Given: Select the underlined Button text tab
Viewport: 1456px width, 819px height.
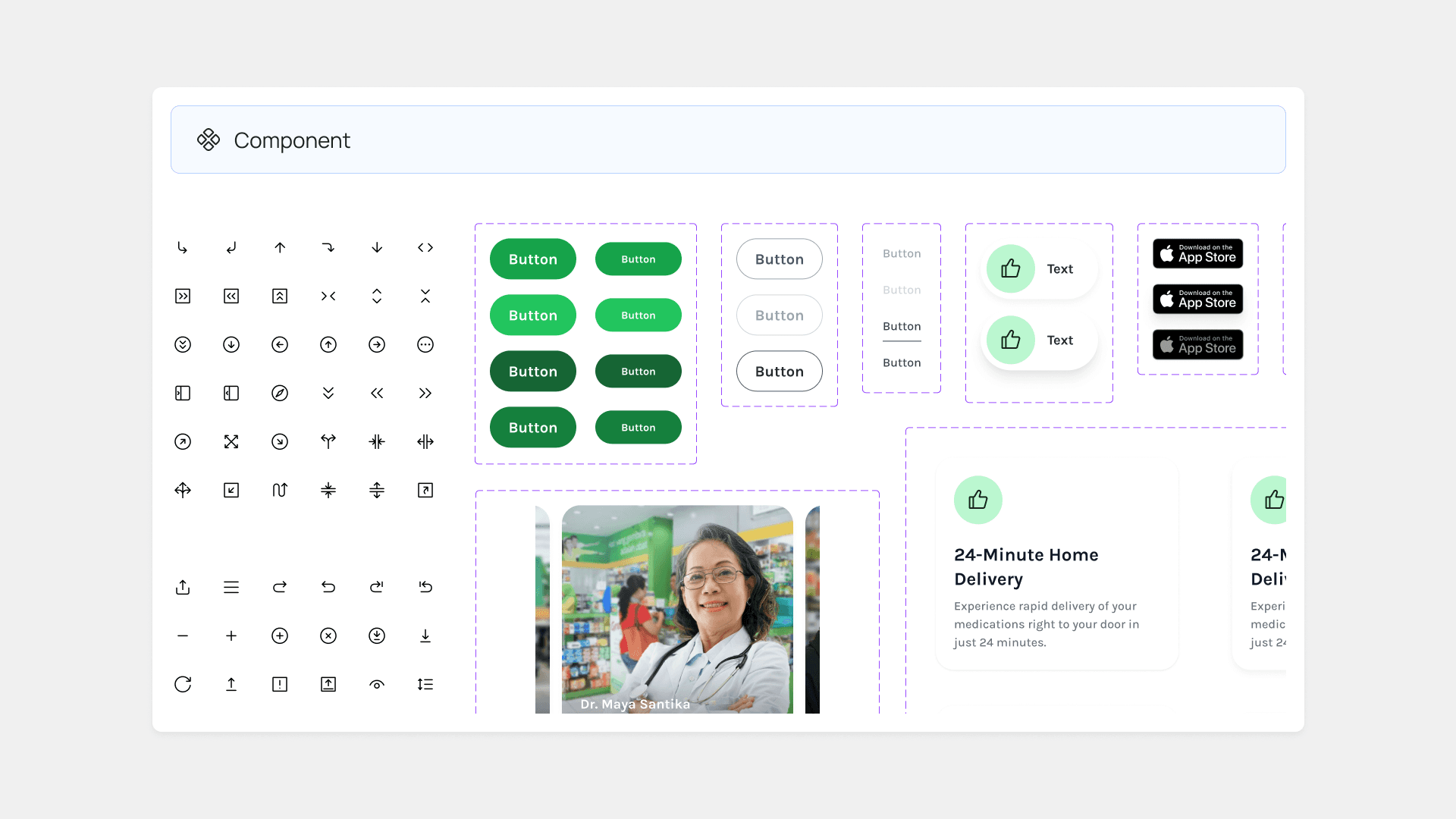Looking at the screenshot, I should click(x=902, y=327).
